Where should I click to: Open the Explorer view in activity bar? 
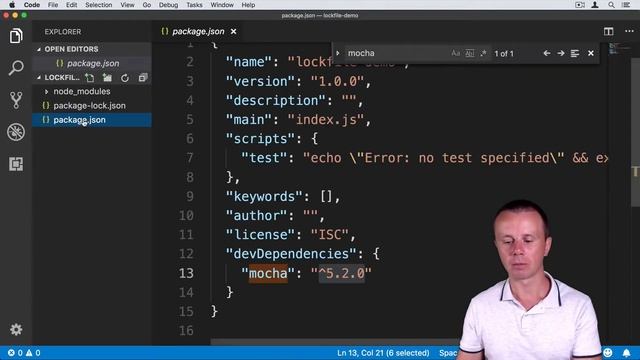(x=16, y=36)
